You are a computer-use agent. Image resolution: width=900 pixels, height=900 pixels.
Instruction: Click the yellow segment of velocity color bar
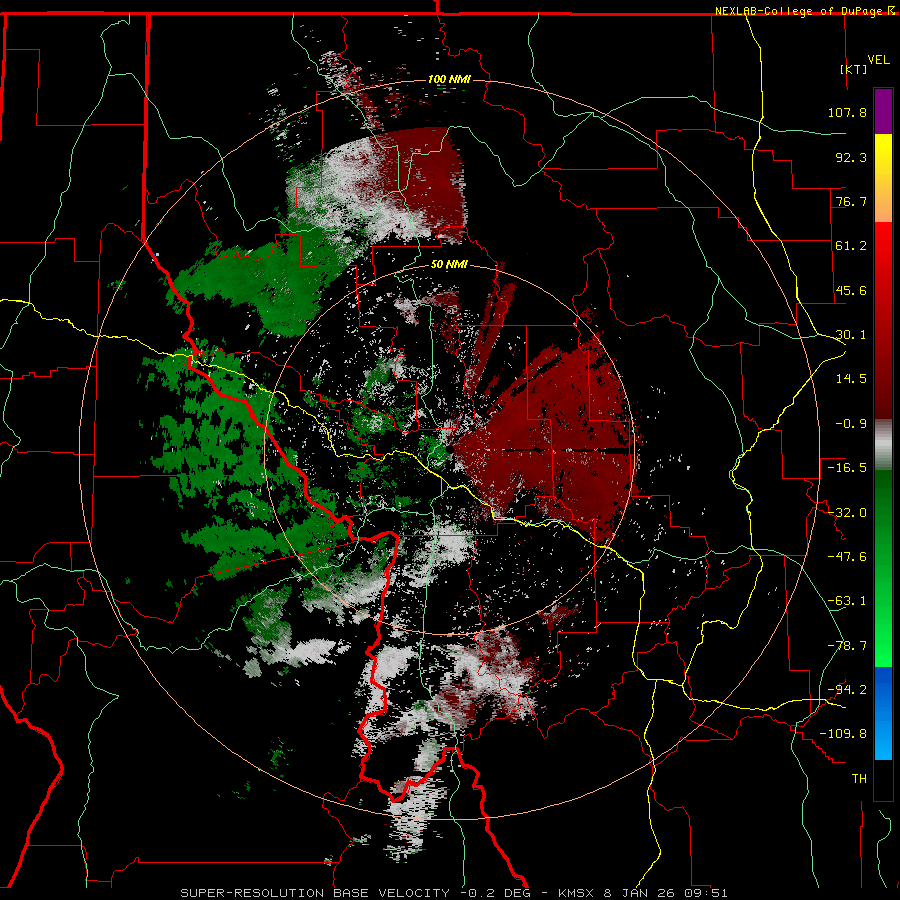point(883,156)
